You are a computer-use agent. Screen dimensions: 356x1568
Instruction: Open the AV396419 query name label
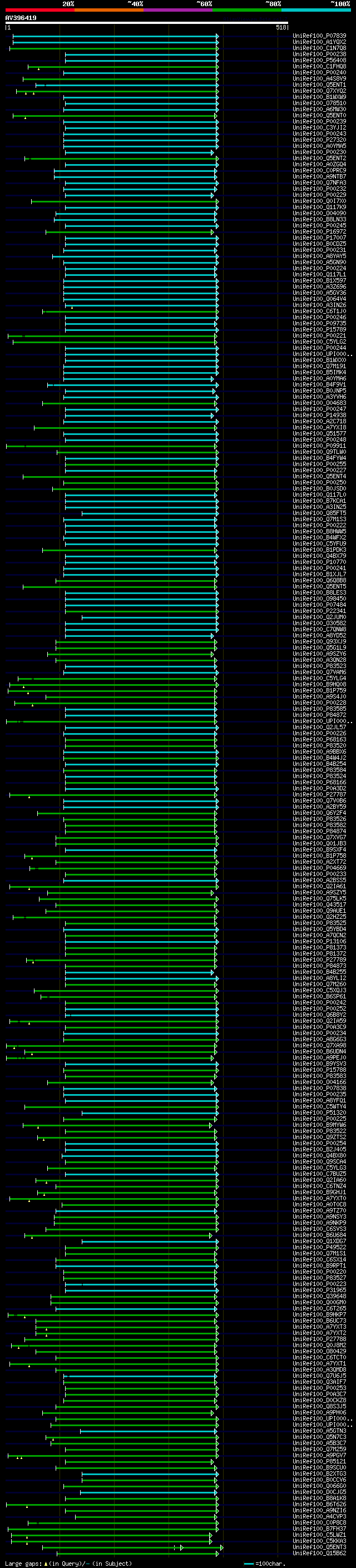click(x=21, y=18)
